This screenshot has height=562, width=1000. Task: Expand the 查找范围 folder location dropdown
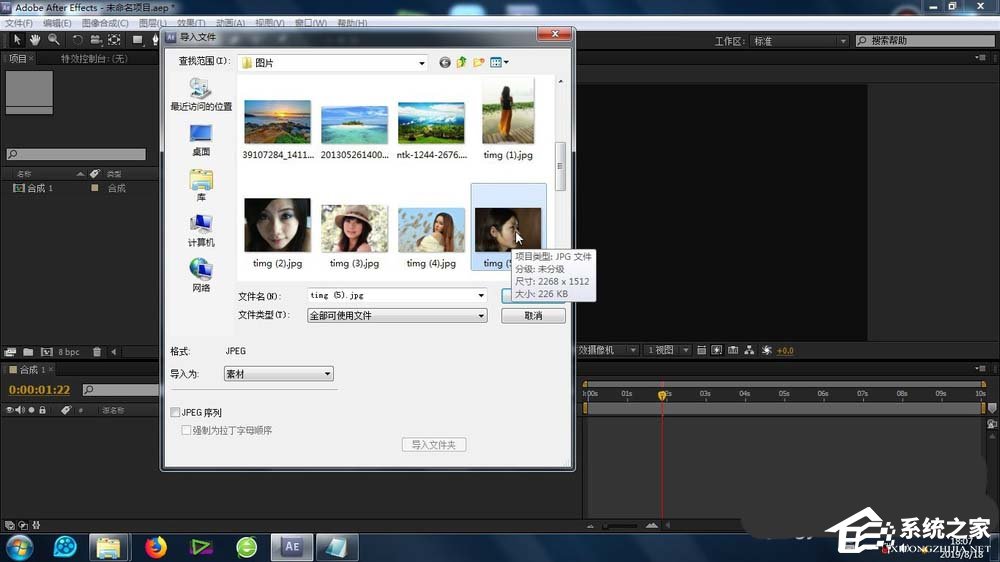(x=334, y=62)
